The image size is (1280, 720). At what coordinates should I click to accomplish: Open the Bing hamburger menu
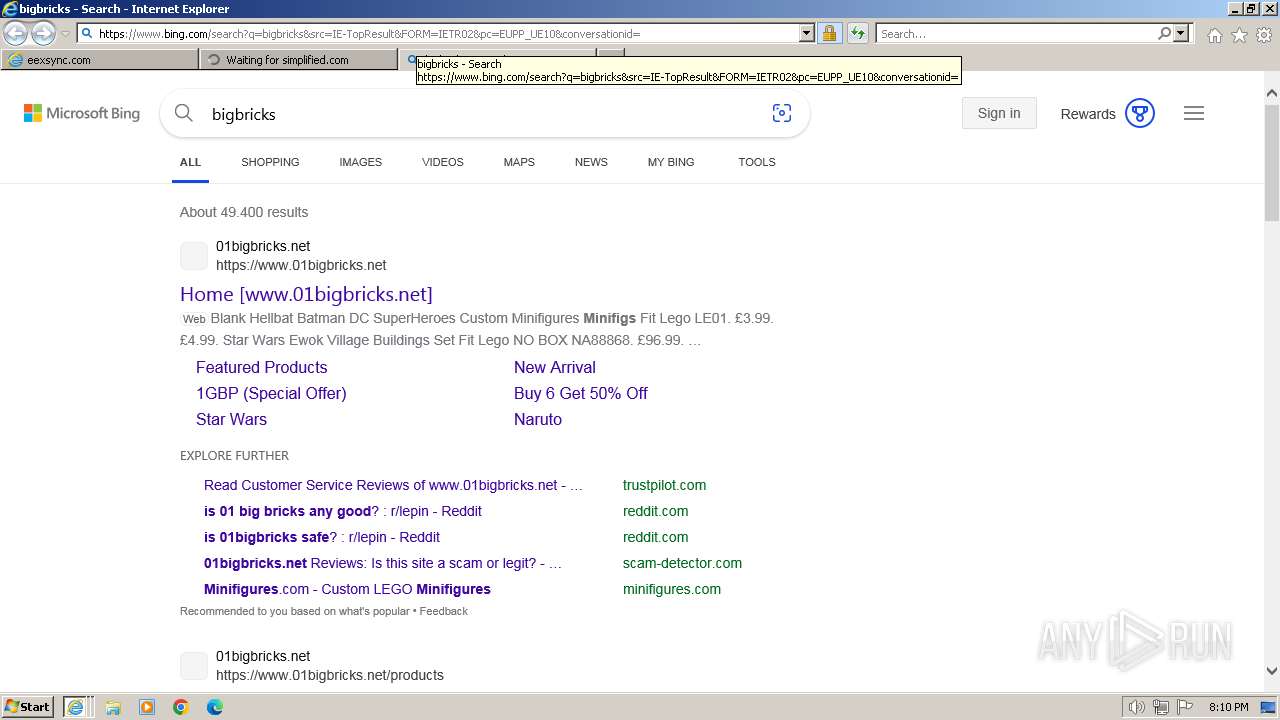(x=1194, y=113)
